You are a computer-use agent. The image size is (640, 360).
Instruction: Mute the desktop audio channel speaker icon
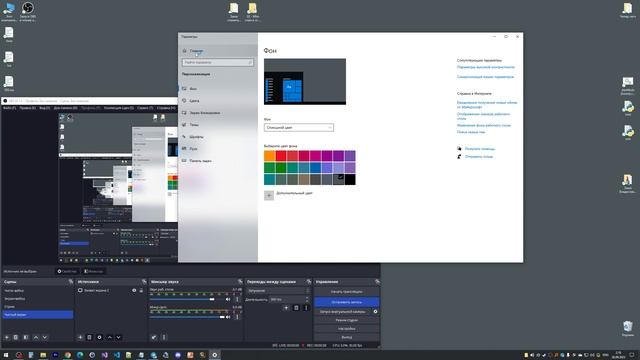coord(228,299)
